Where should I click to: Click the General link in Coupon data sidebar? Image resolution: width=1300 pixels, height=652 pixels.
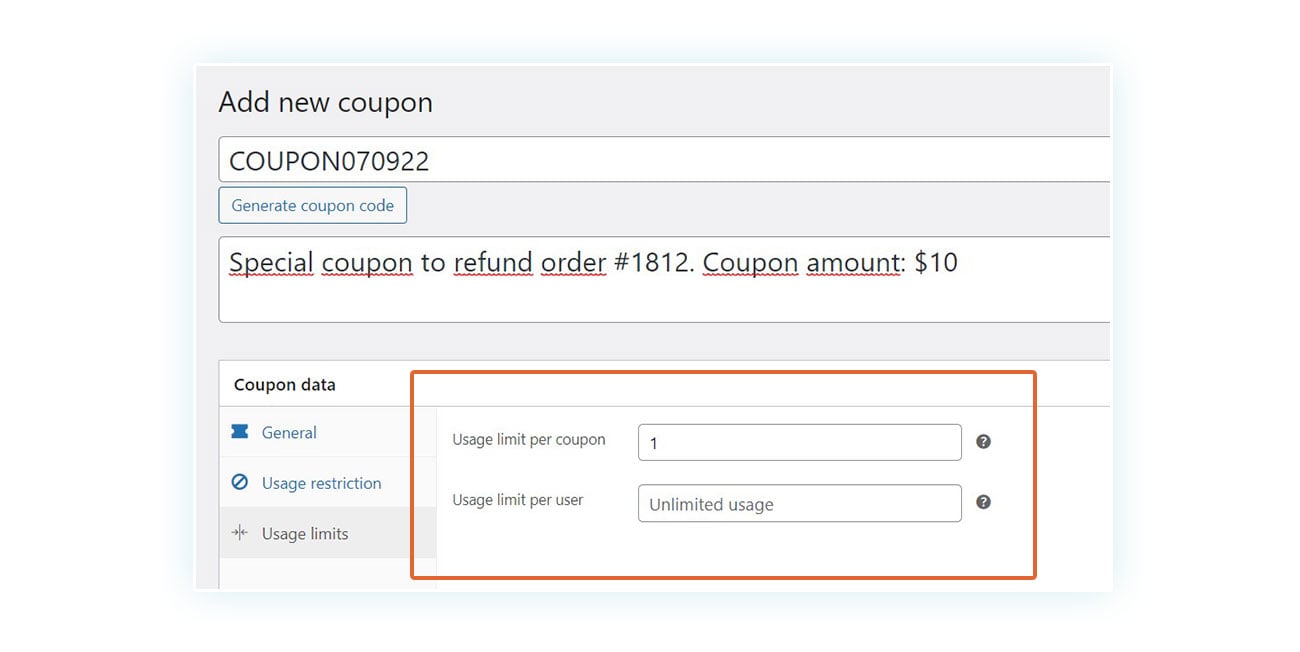(289, 432)
